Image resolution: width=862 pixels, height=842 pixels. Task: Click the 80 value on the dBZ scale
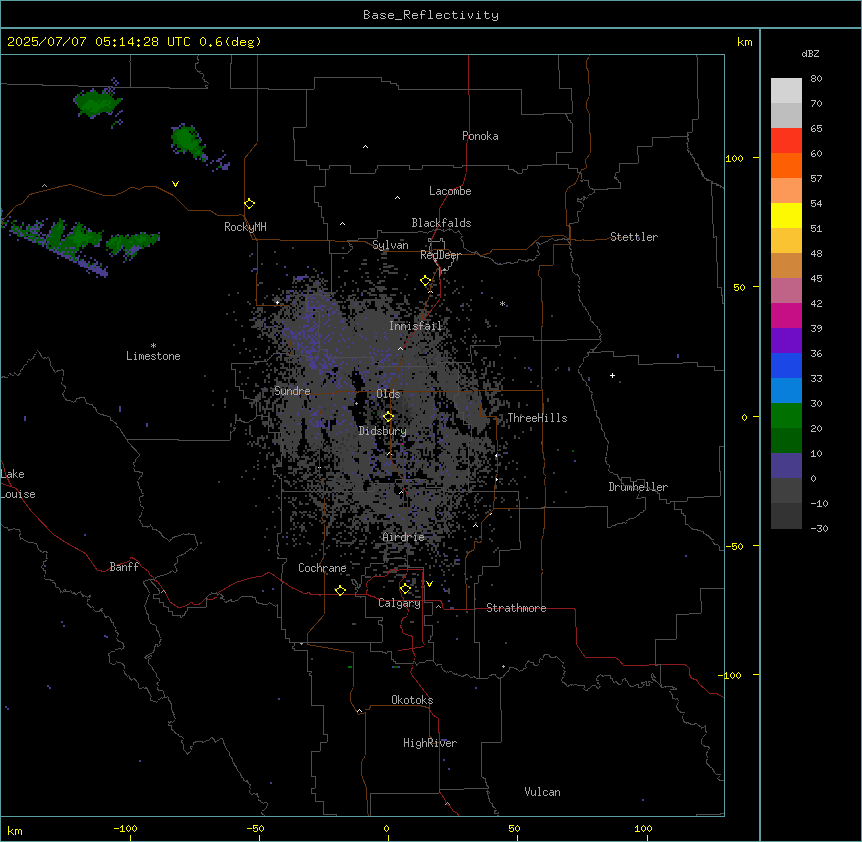coord(816,79)
